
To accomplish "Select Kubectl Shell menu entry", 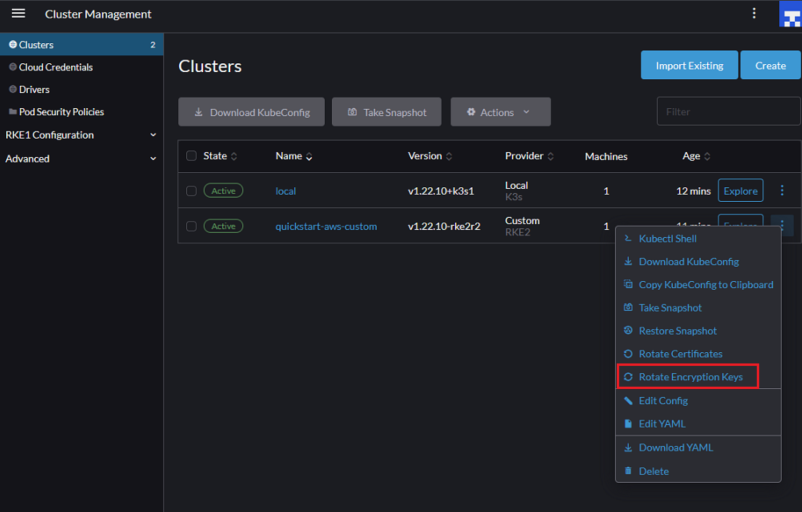I will 667,239.
